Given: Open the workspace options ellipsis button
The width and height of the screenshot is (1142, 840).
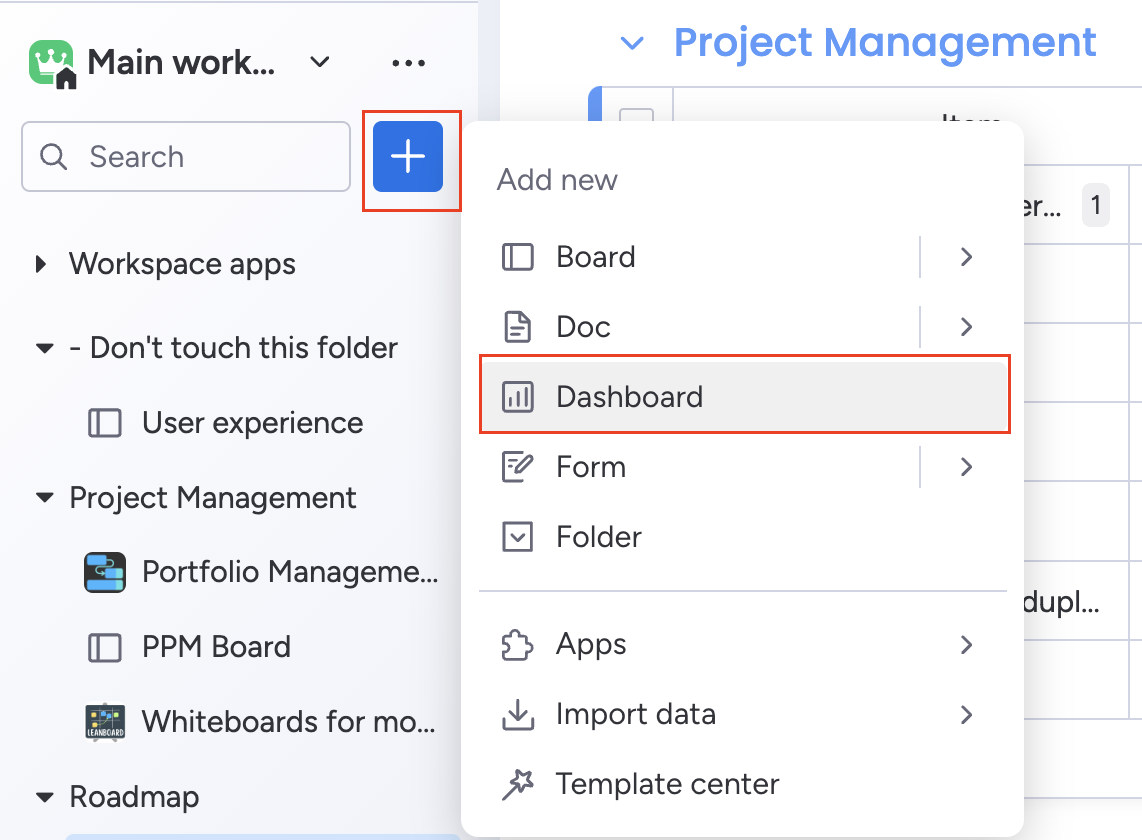Looking at the screenshot, I should pyautogui.click(x=408, y=62).
